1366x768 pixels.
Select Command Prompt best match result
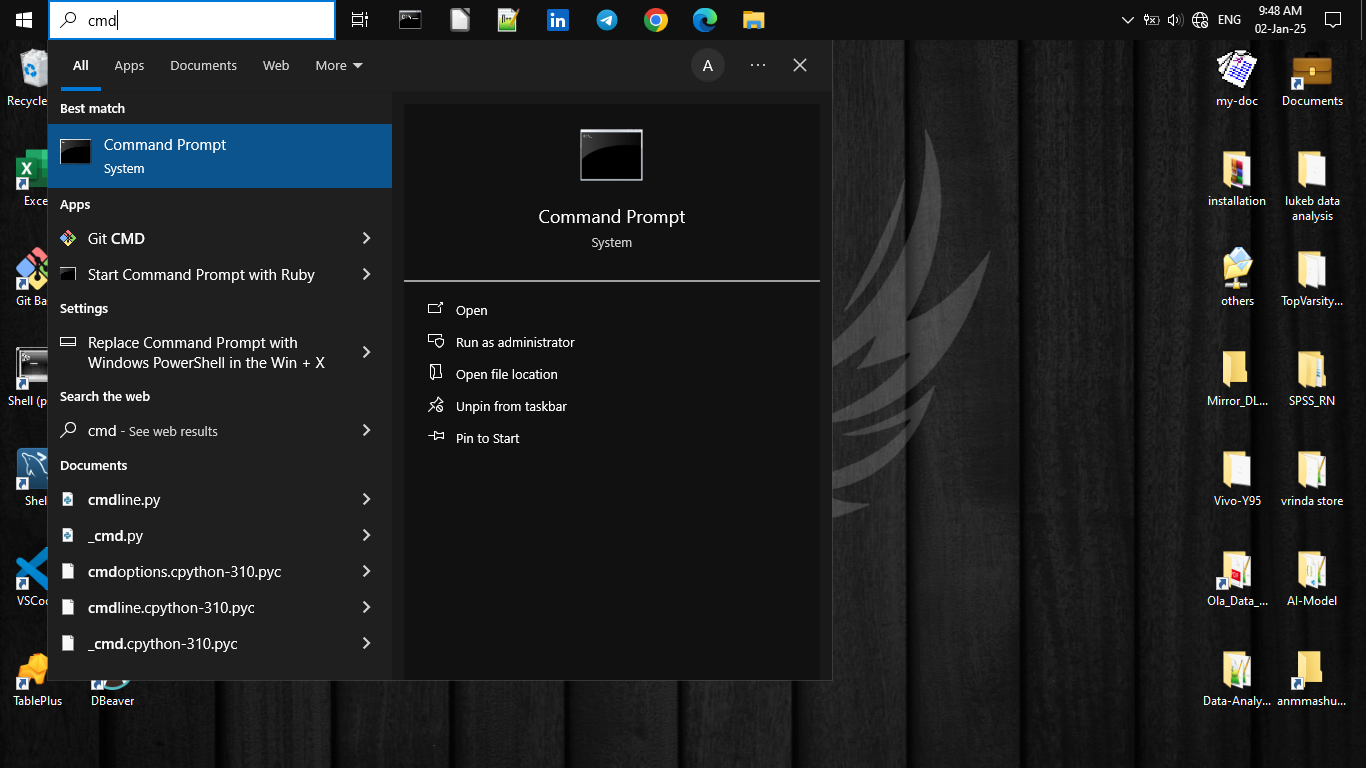(x=220, y=156)
